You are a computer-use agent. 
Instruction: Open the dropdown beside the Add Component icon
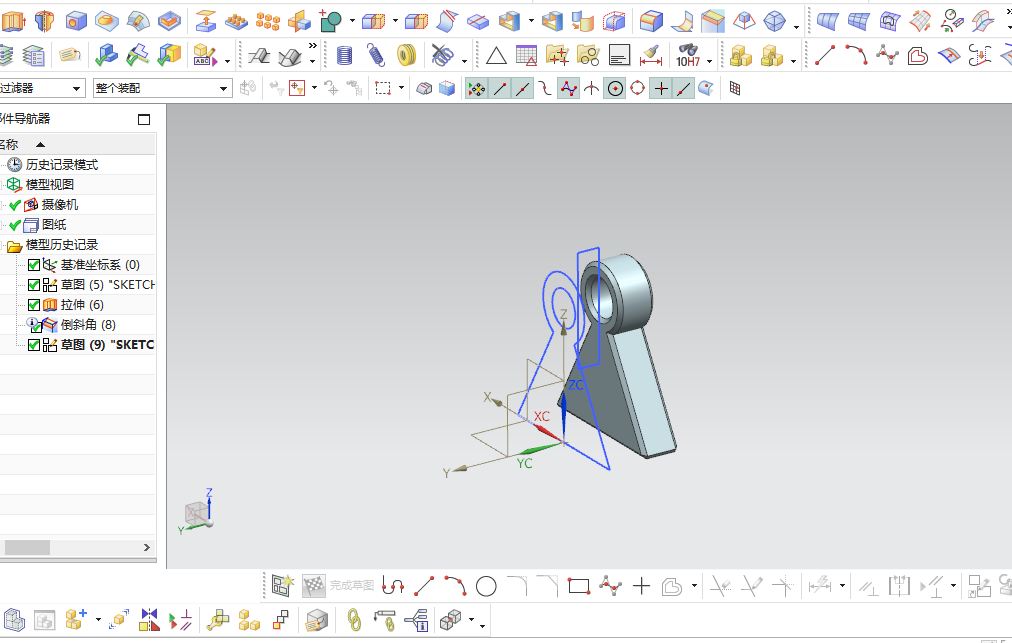pos(98,620)
